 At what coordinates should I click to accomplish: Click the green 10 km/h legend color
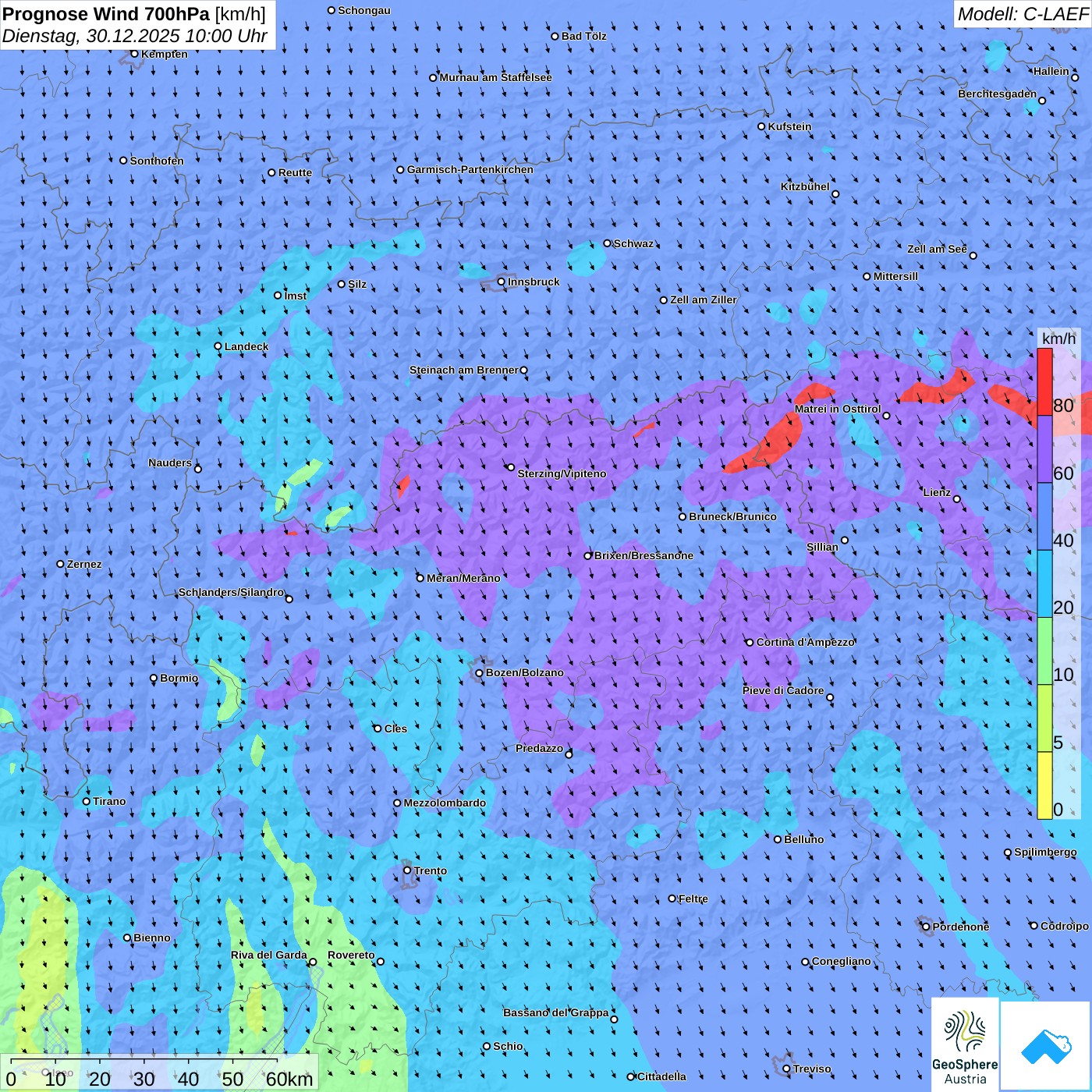click(x=1044, y=651)
